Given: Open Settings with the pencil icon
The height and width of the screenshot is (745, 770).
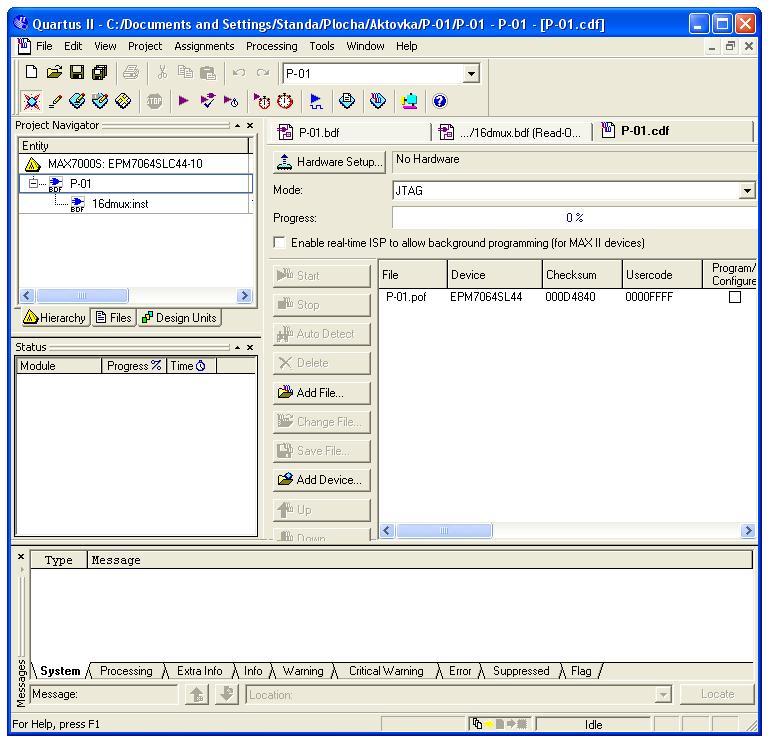Looking at the screenshot, I should 55,102.
